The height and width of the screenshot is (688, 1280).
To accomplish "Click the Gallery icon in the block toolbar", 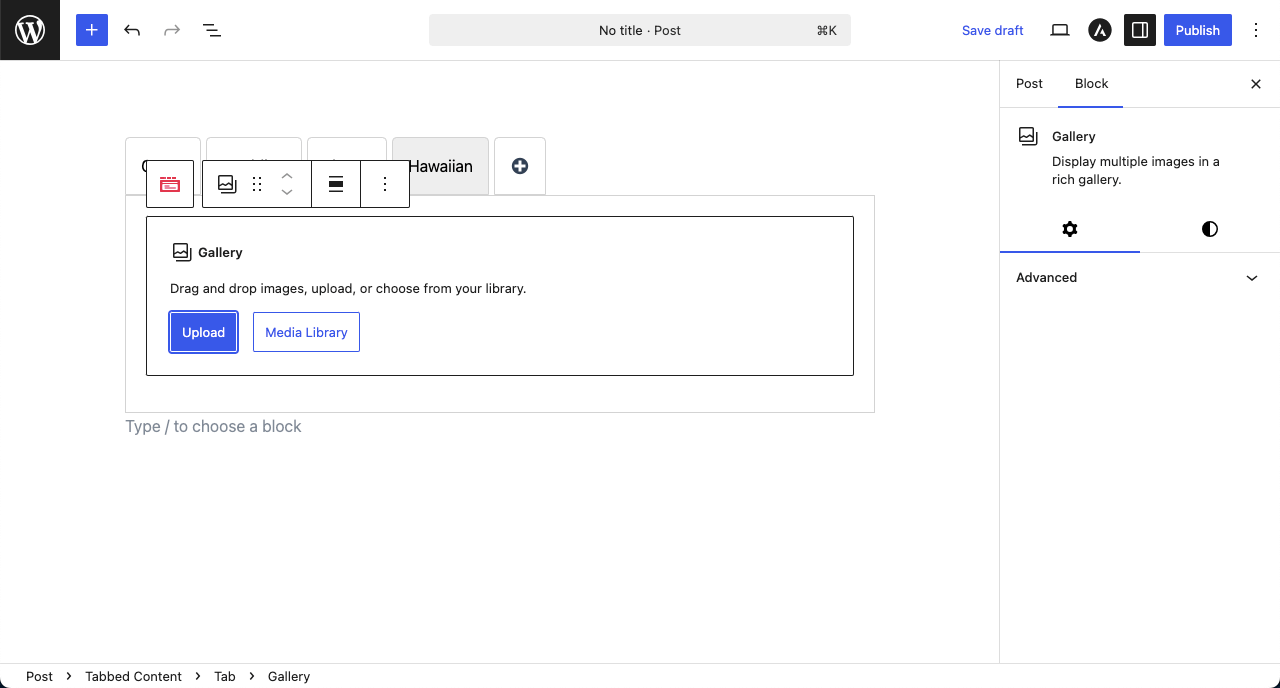I will pyautogui.click(x=226, y=183).
